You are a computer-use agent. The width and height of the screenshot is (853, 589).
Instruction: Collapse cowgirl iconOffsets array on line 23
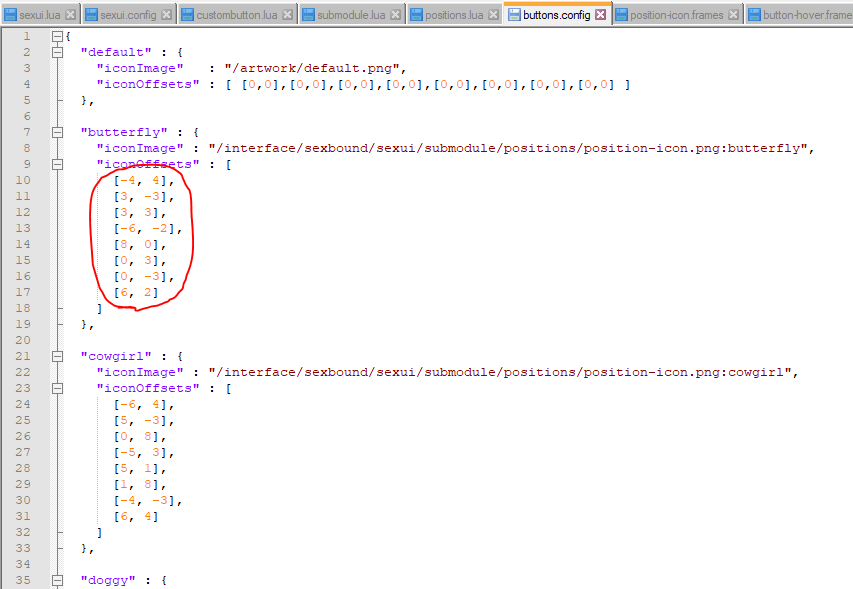point(57,388)
